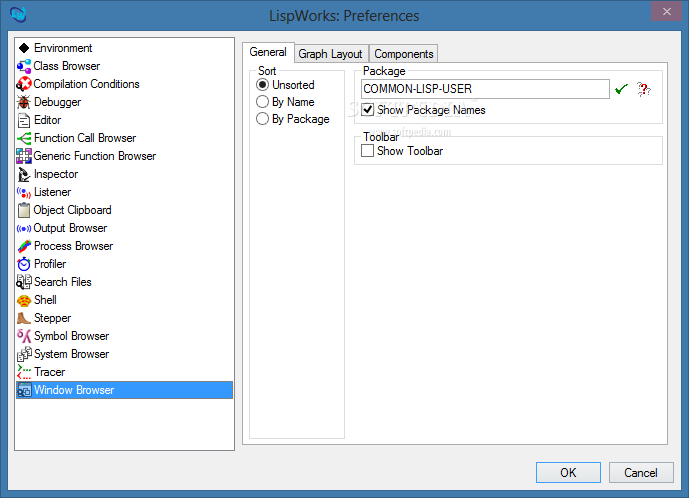
Task: Click the Inspector microscope icon
Action: click(24, 174)
